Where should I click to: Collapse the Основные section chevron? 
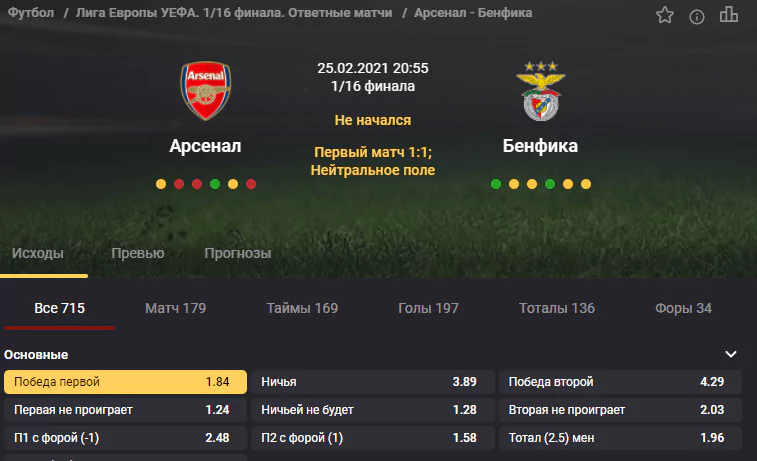point(731,354)
